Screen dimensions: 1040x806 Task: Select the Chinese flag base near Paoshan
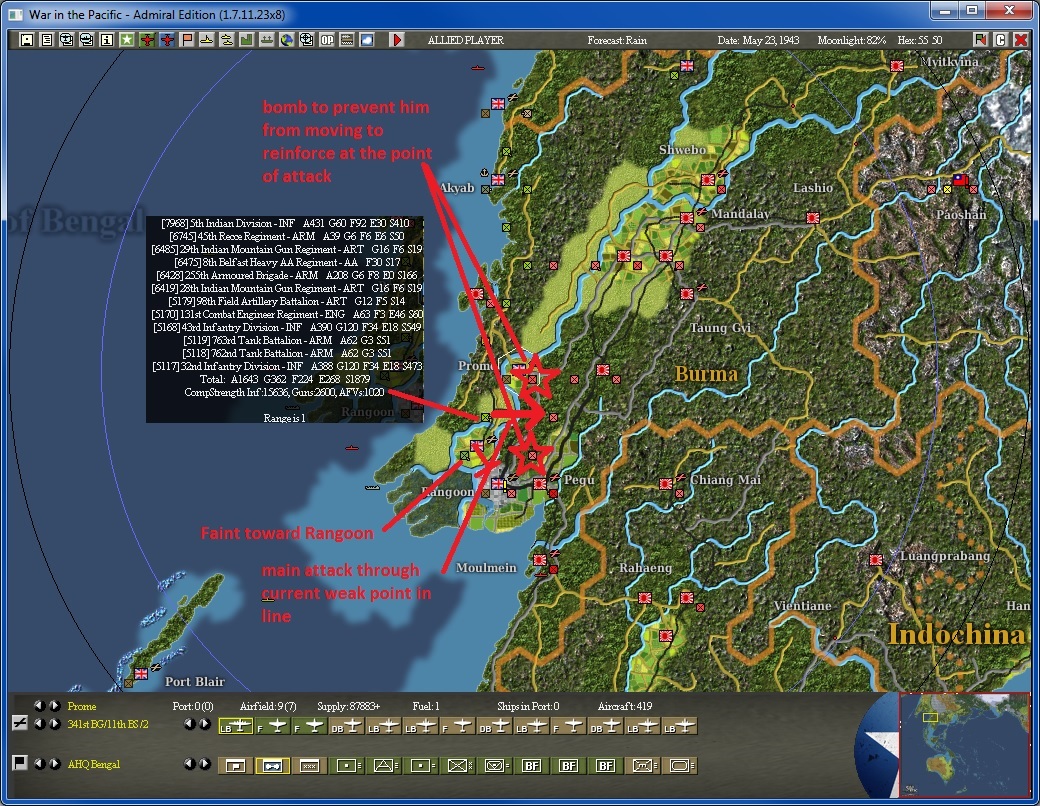tap(960, 179)
